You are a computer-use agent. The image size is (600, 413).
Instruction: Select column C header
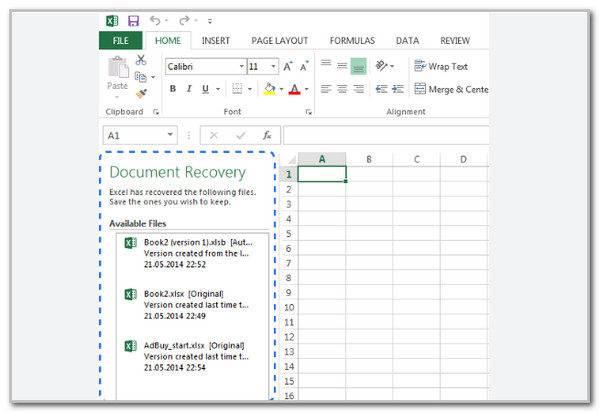point(417,159)
